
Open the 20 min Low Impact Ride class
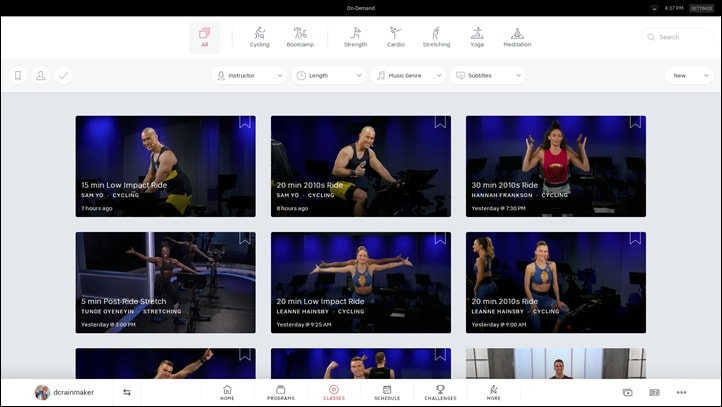(x=361, y=282)
